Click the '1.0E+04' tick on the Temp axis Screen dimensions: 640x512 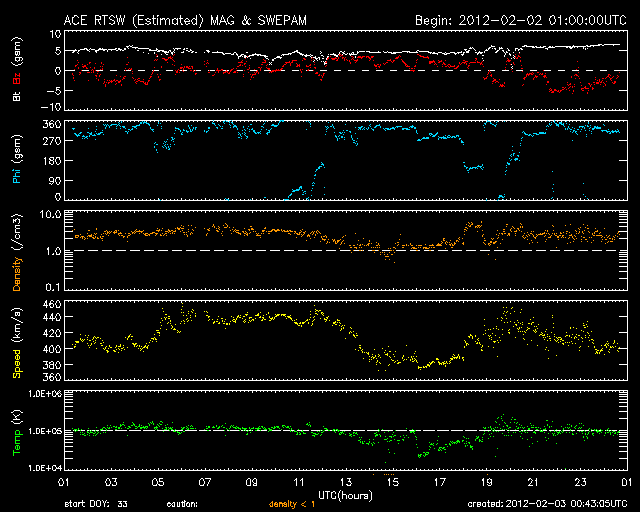45,467
